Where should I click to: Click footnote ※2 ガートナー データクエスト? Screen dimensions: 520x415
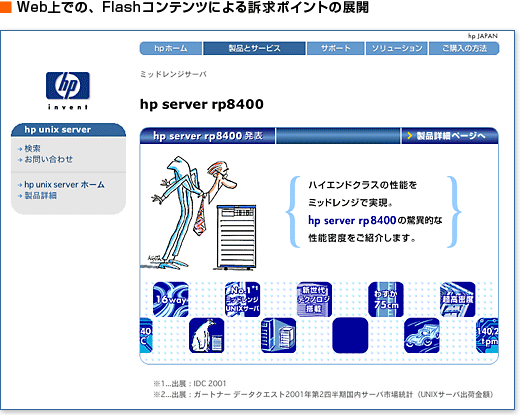(x=323, y=394)
